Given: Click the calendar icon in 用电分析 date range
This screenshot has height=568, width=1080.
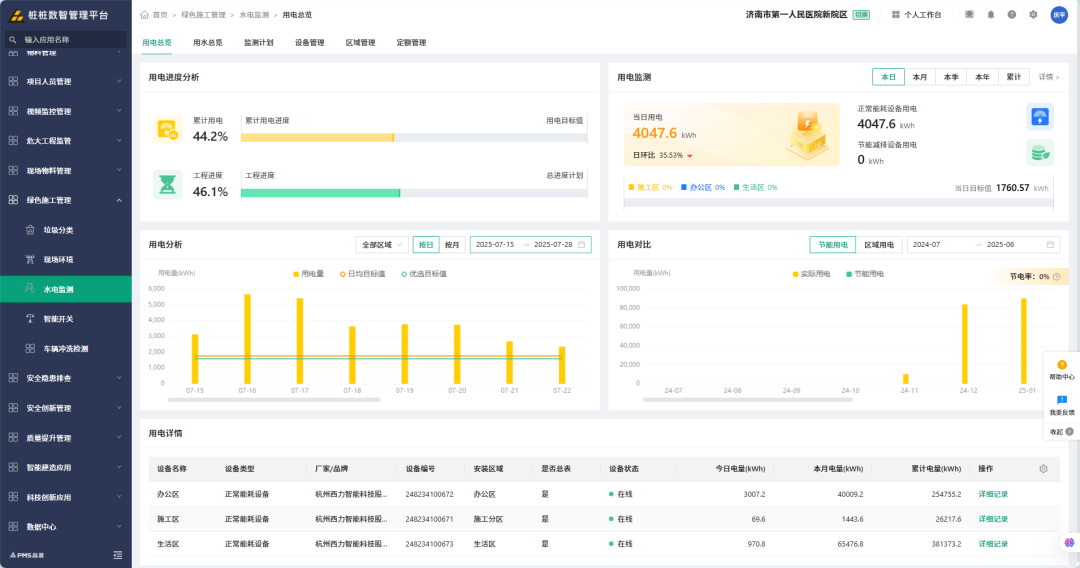Looking at the screenshot, I should (581, 244).
